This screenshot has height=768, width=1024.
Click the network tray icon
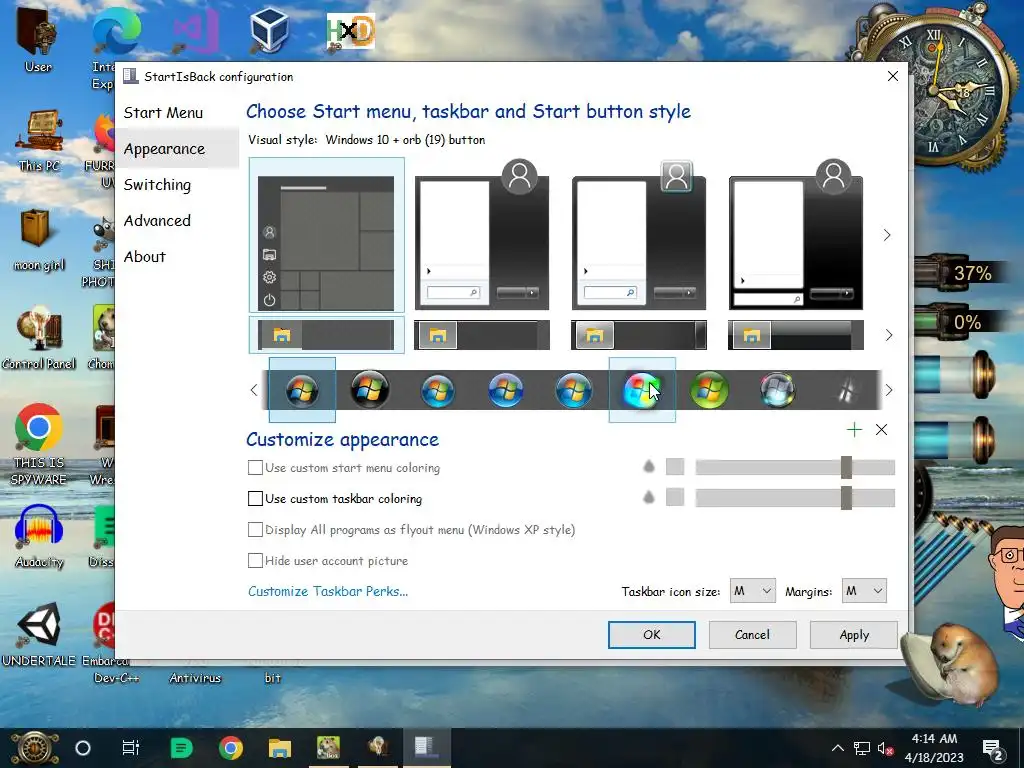pos(862,748)
